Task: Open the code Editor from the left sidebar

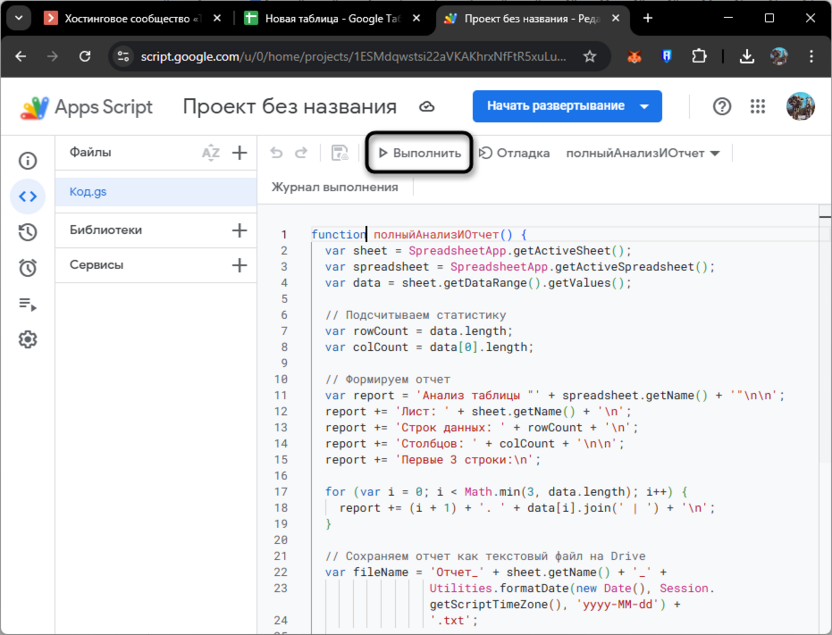Action: tap(28, 196)
